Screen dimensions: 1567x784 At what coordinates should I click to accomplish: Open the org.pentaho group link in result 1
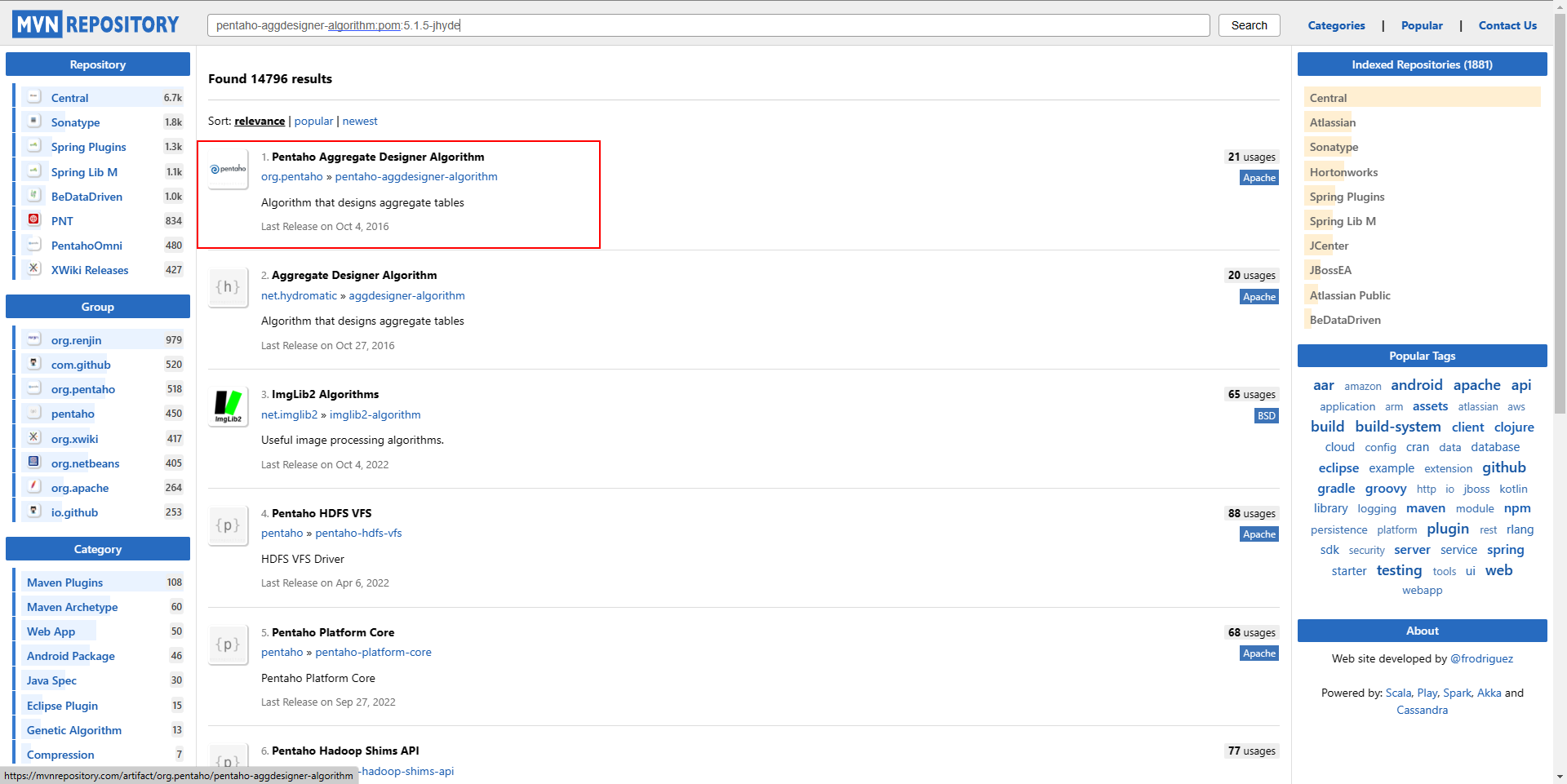pyautogui.click(x=291, y=176)
